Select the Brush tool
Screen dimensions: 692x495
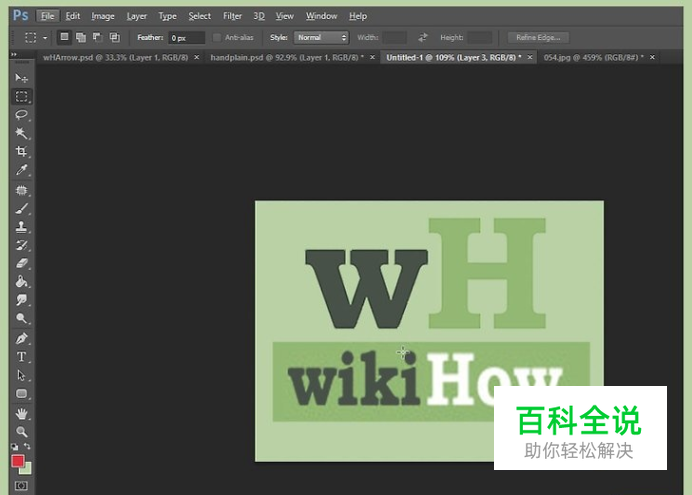tap(21, 208)
